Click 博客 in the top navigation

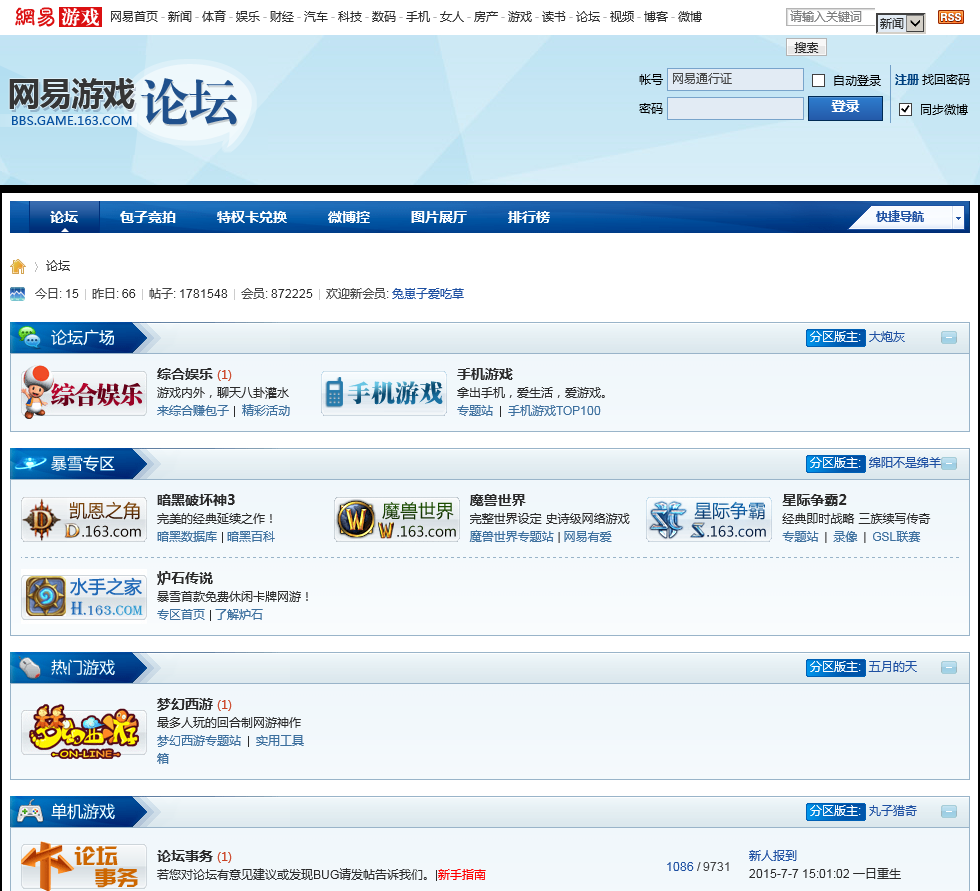[x=656, y=17]
